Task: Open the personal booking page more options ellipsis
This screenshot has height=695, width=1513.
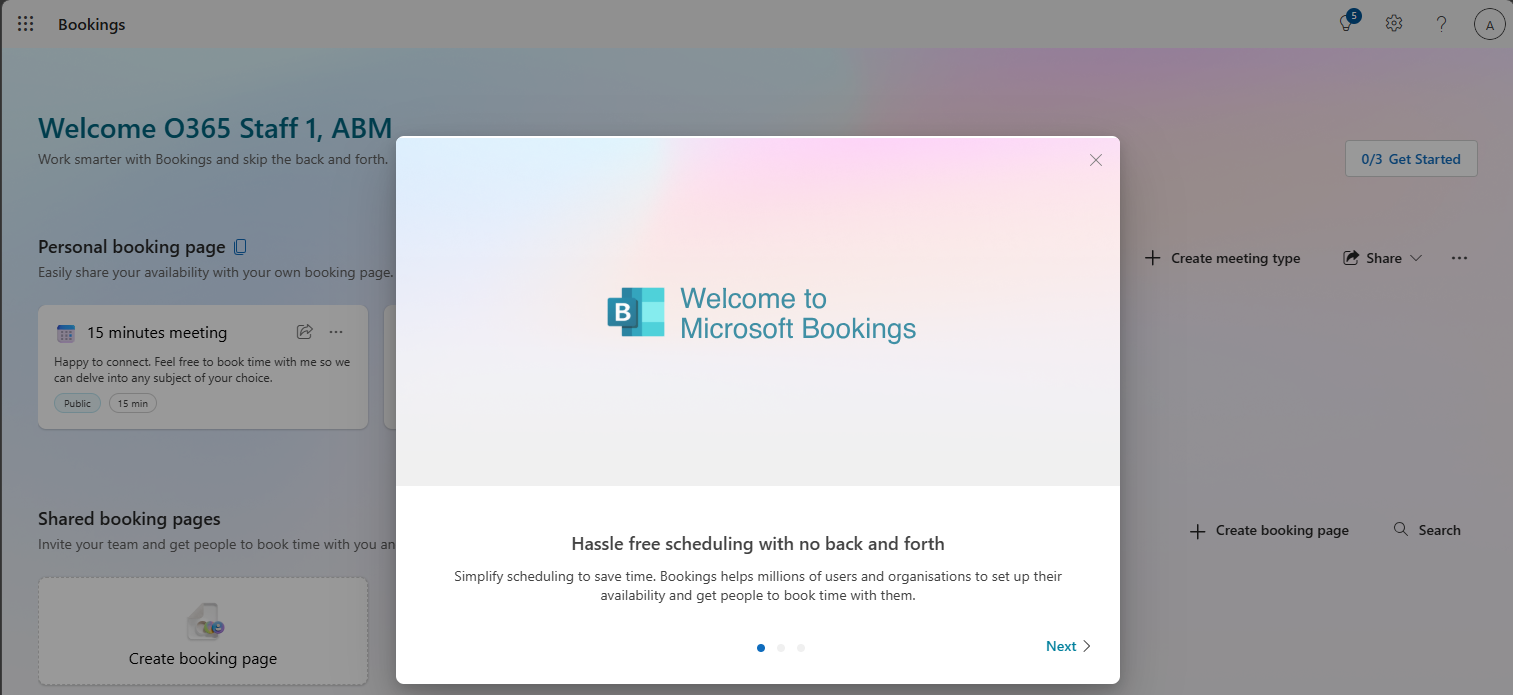Action: (1460, 258)
